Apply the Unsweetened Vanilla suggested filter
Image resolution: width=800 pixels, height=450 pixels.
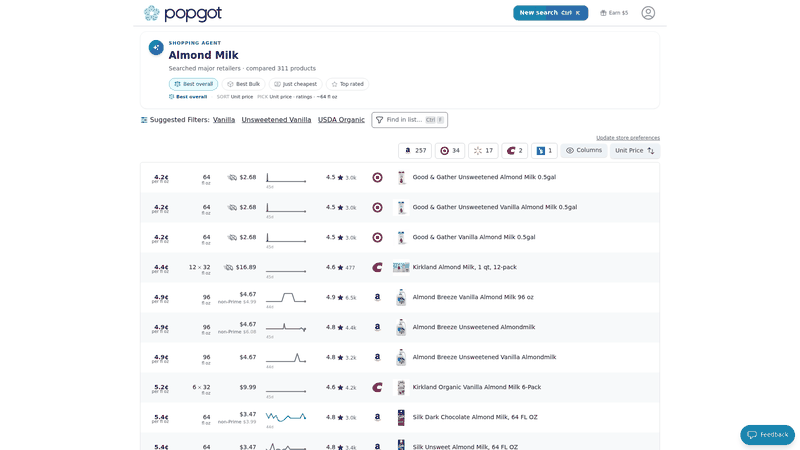276,120
